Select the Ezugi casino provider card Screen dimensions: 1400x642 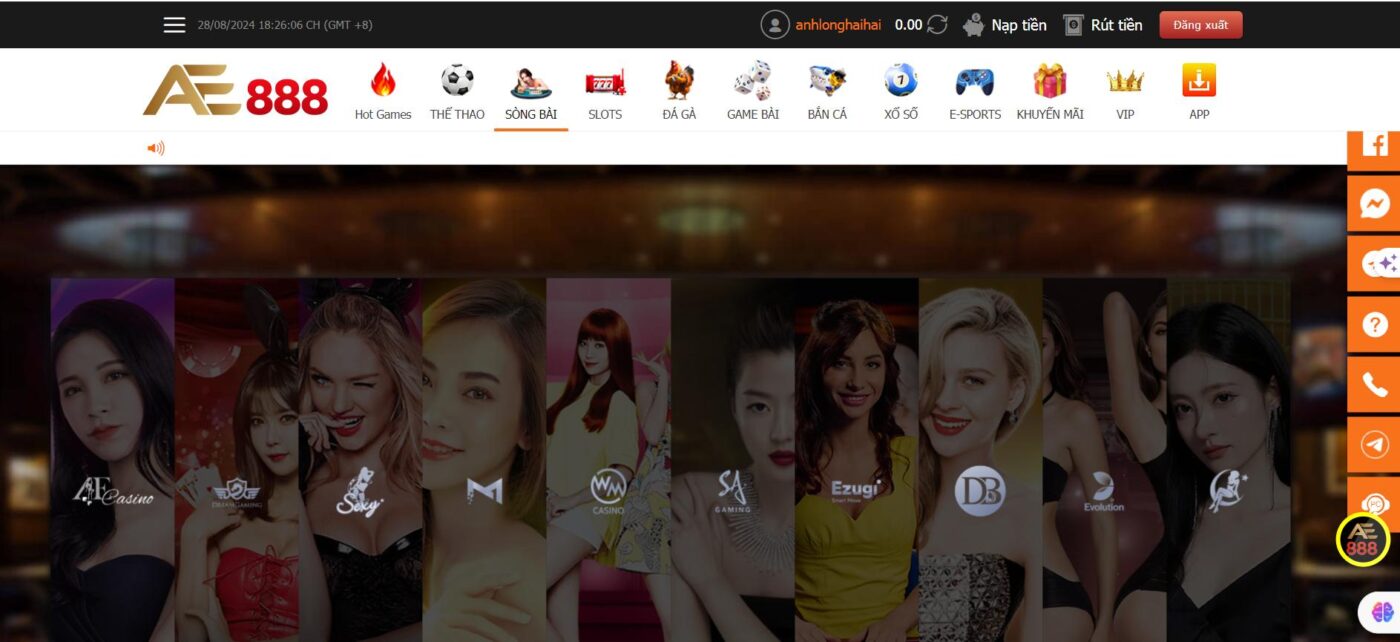point(856,460)
